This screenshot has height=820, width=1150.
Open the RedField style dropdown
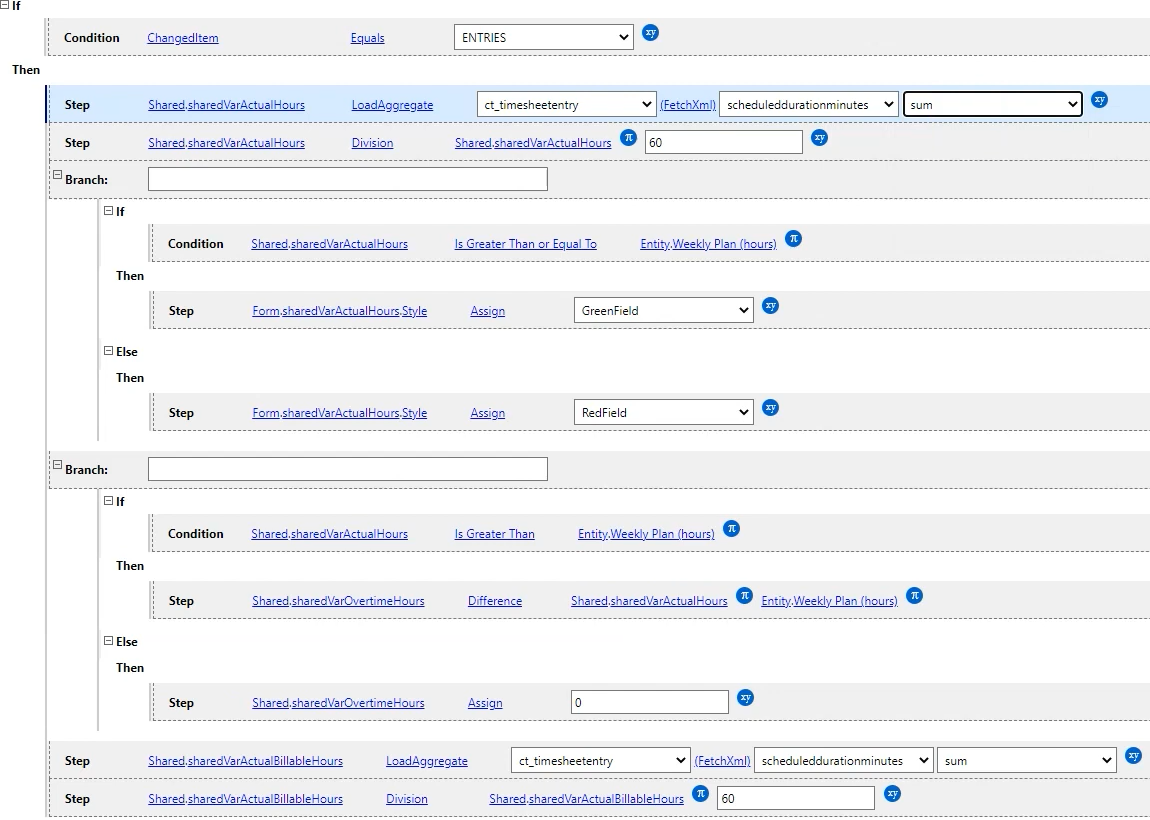pos(663,412)
